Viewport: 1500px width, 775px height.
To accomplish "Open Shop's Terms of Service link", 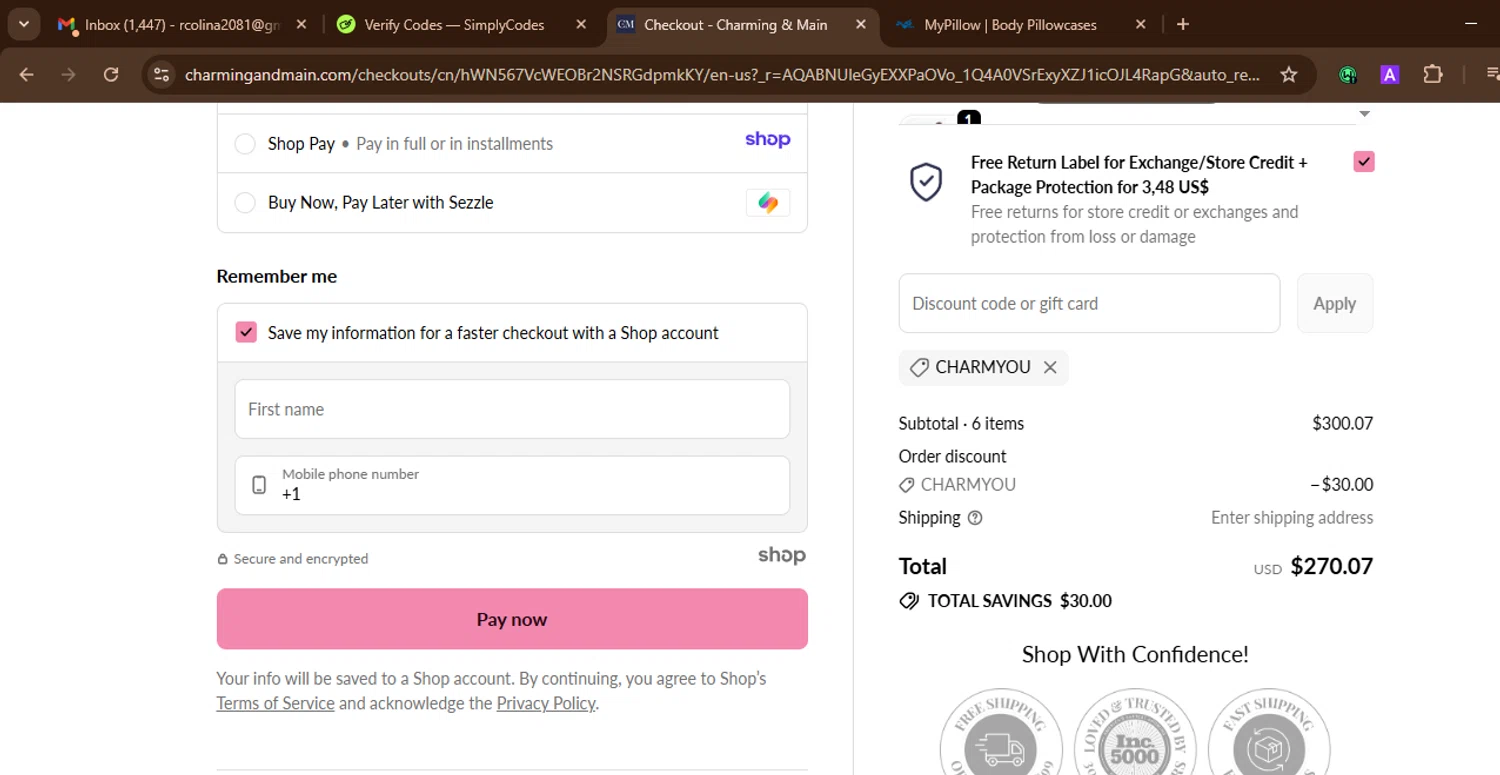I will pos(275,703).
